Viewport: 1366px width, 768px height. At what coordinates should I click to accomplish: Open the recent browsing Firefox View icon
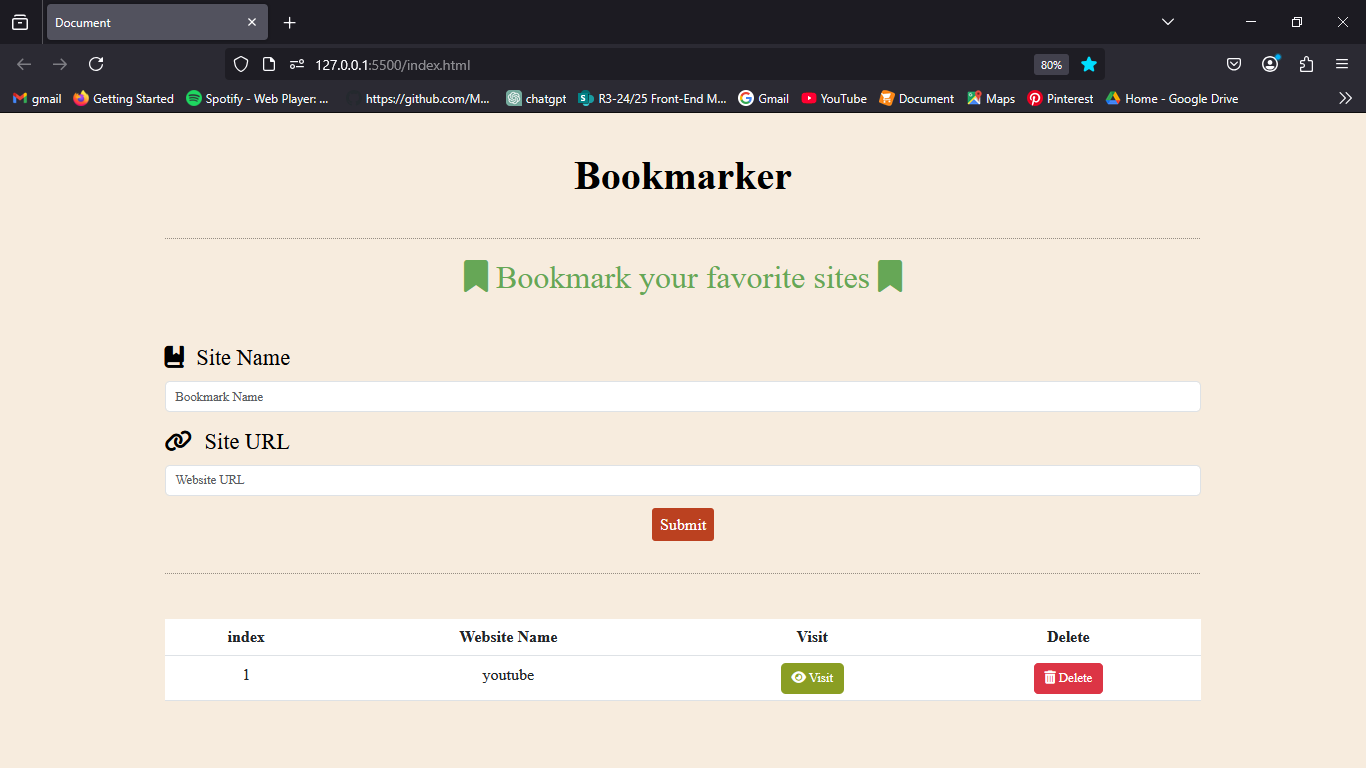(x=20, y=22)
